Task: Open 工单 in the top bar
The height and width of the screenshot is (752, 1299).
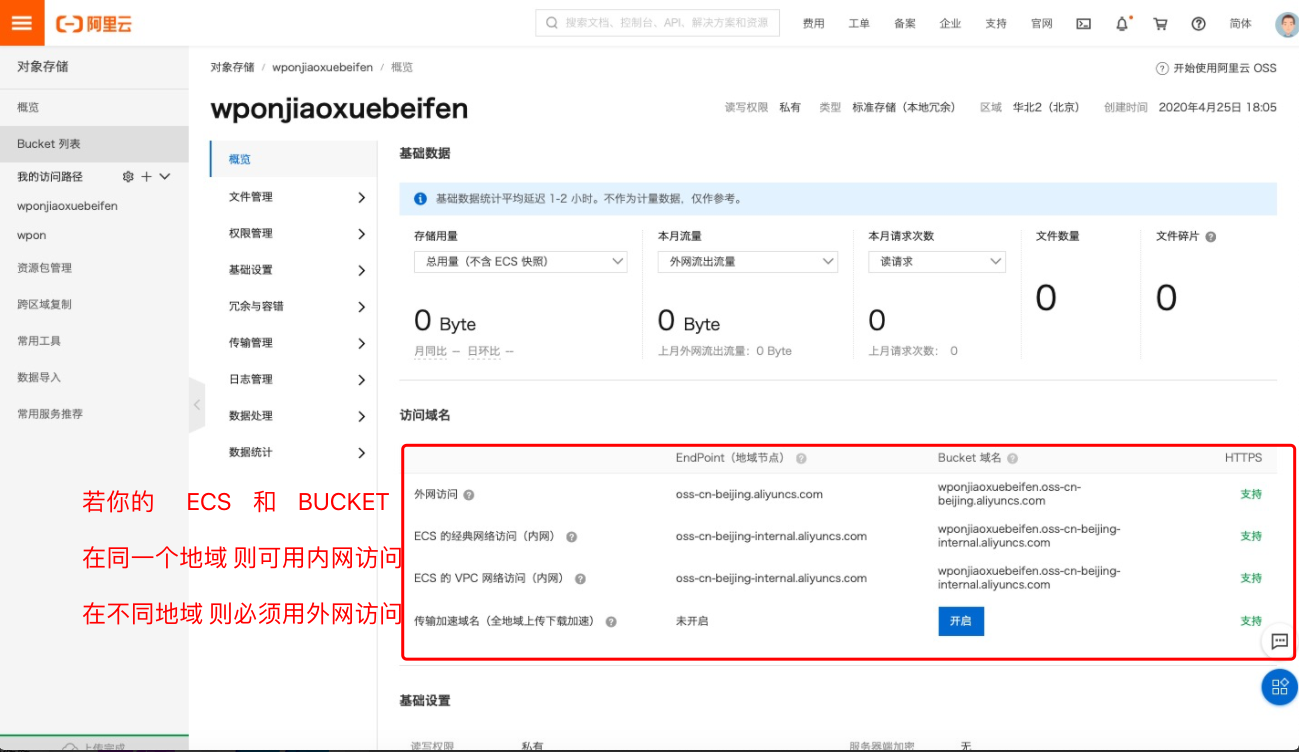Action: [x=859, y=24]
